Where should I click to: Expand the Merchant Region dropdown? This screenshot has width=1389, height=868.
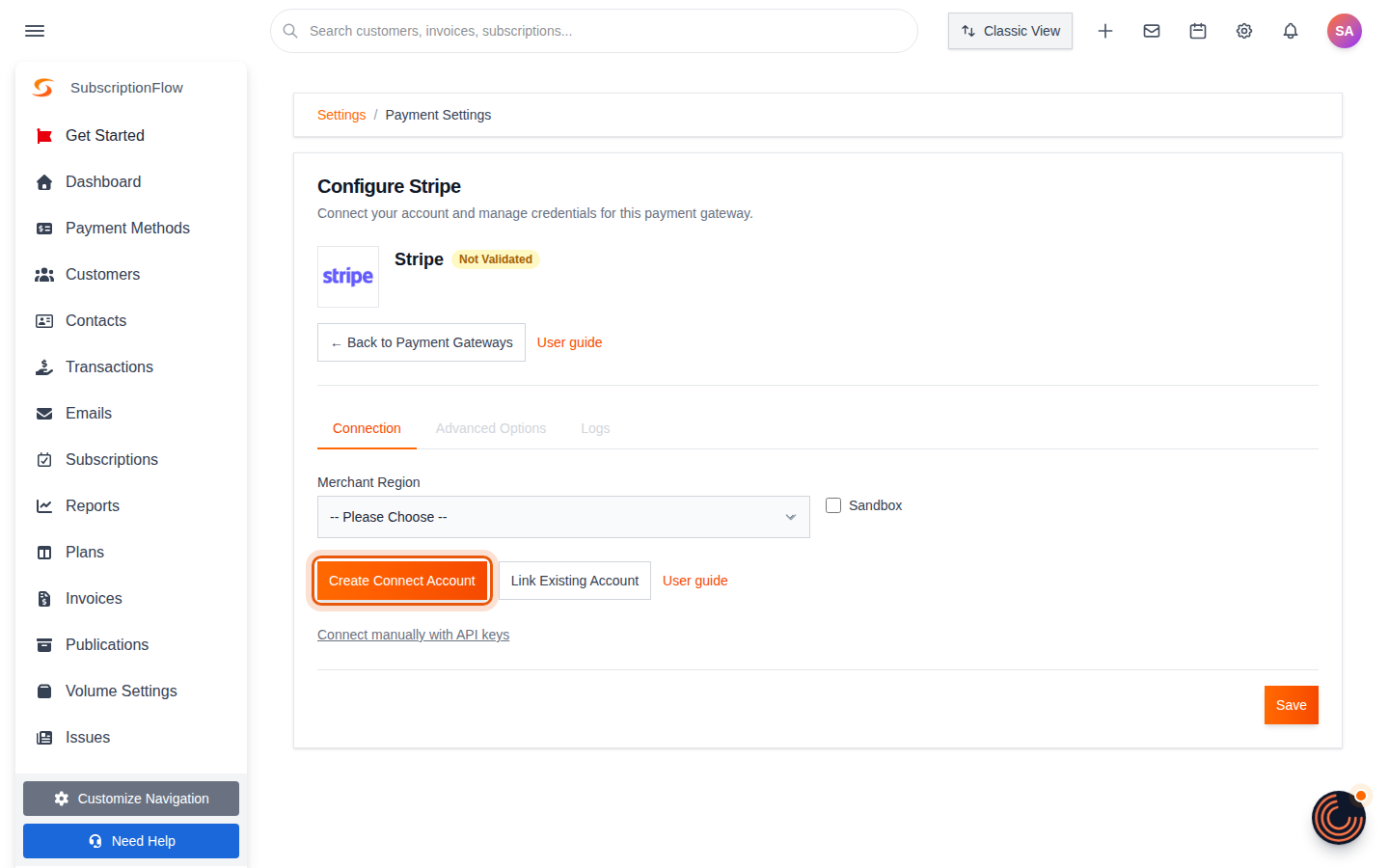[563, 517]
